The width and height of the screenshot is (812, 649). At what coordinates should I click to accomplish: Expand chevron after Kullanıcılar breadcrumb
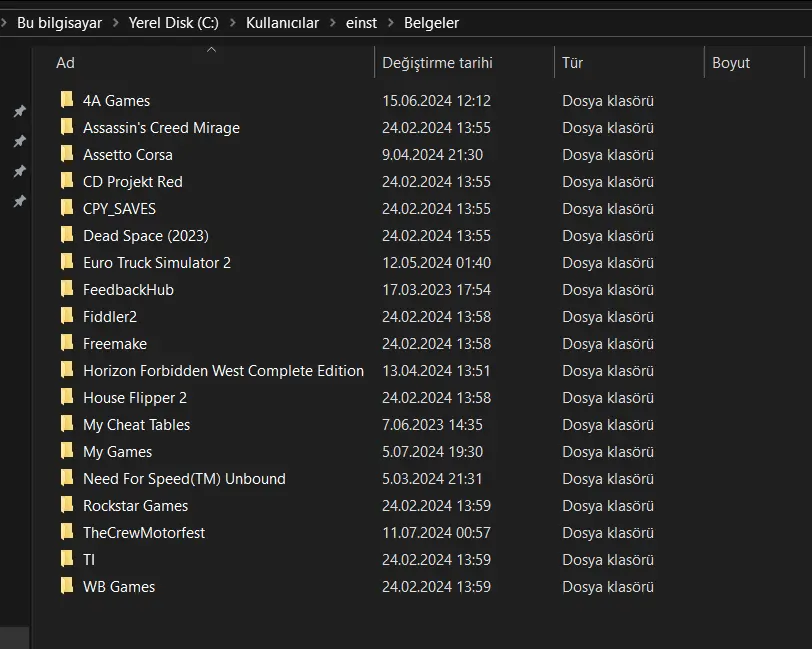tap(332, 23)
